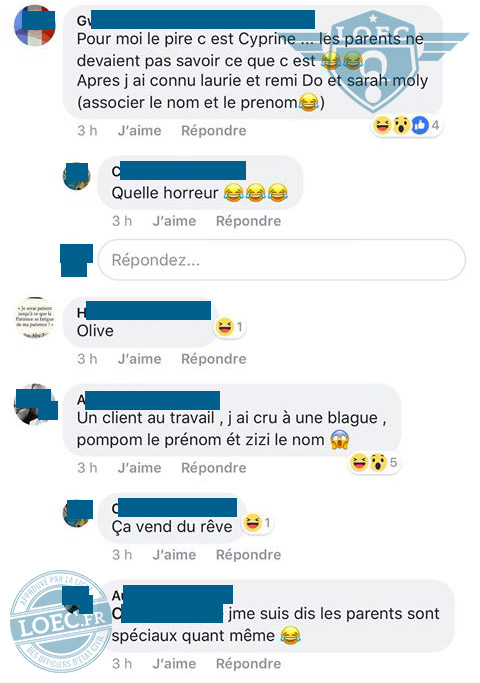Like the "Ça vend du rêve" reply
The image size is (480, 683).
tap(174, 555)
